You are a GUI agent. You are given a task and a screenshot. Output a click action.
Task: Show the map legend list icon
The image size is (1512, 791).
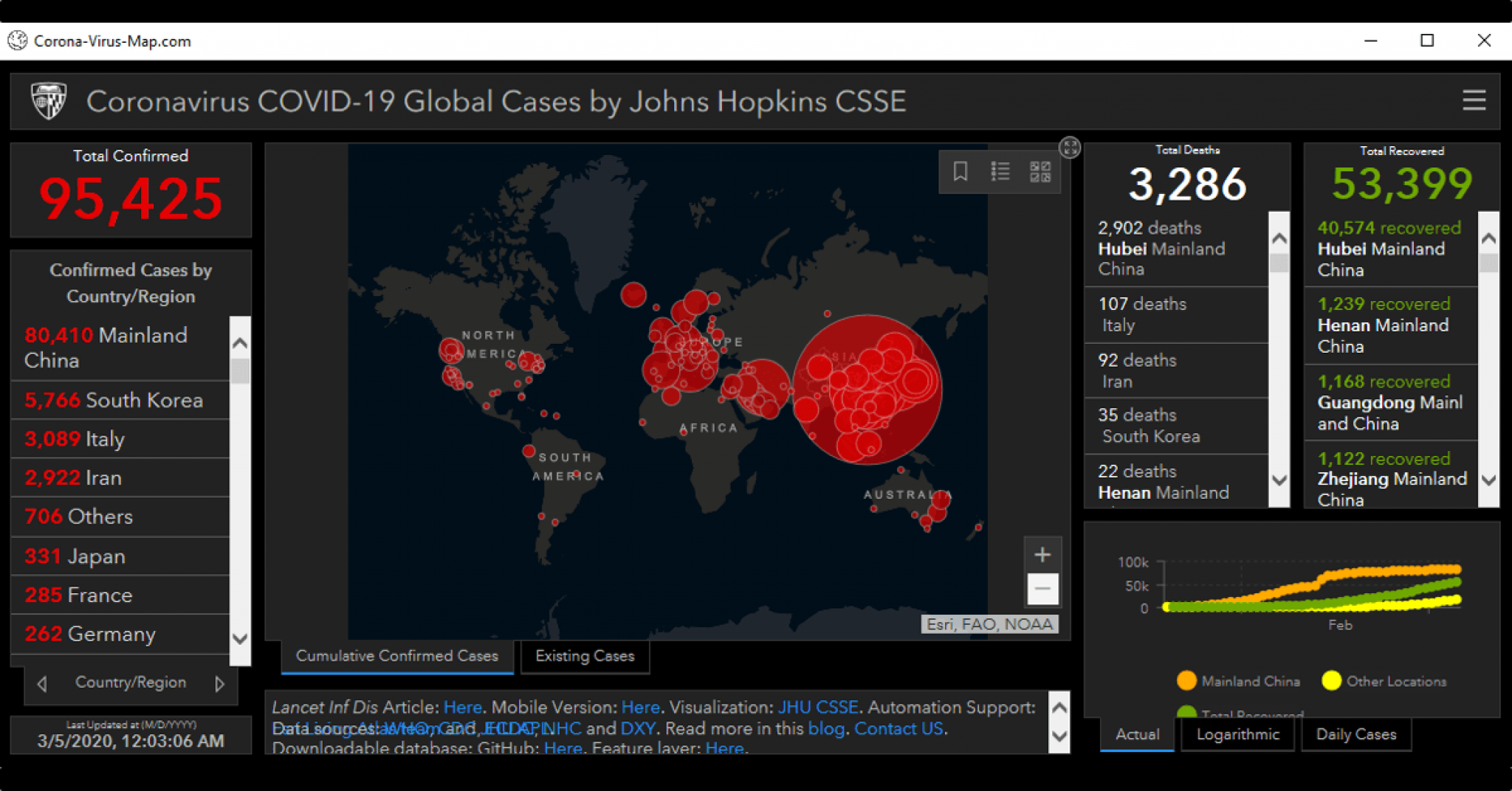(1001, 172)
